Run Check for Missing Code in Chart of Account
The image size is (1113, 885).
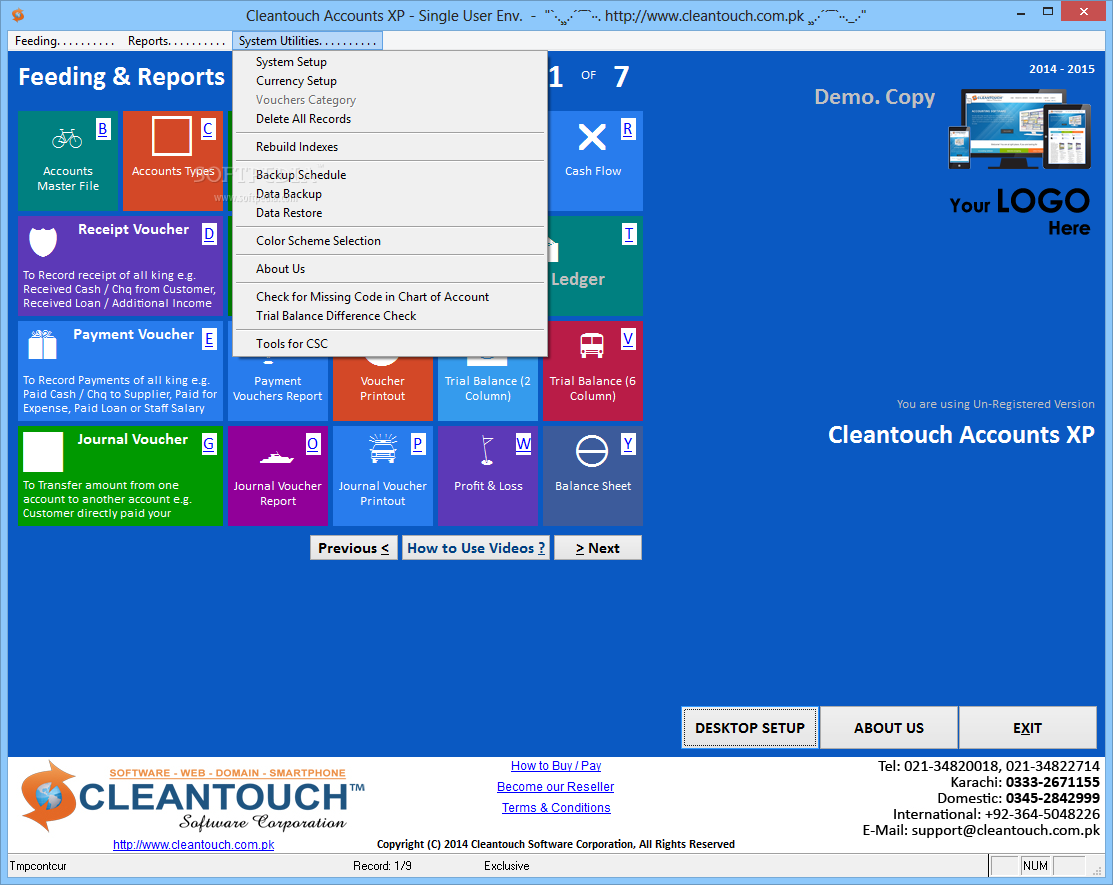(390, 297)
